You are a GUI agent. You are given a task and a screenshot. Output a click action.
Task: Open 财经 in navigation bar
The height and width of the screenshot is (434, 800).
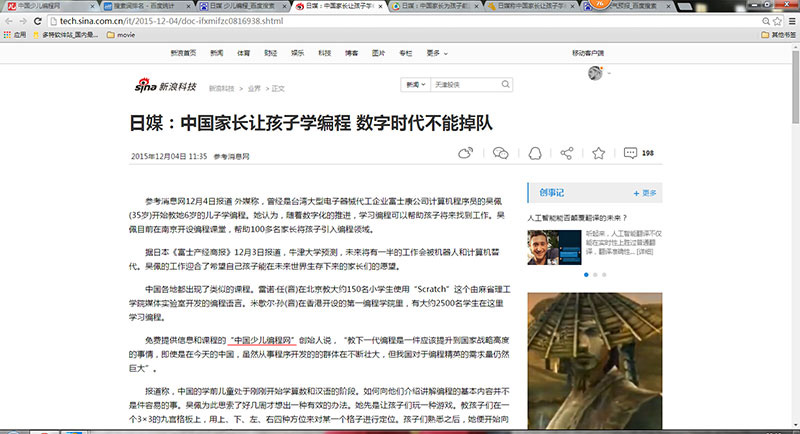pyautogui.click(x=270, y=53)
